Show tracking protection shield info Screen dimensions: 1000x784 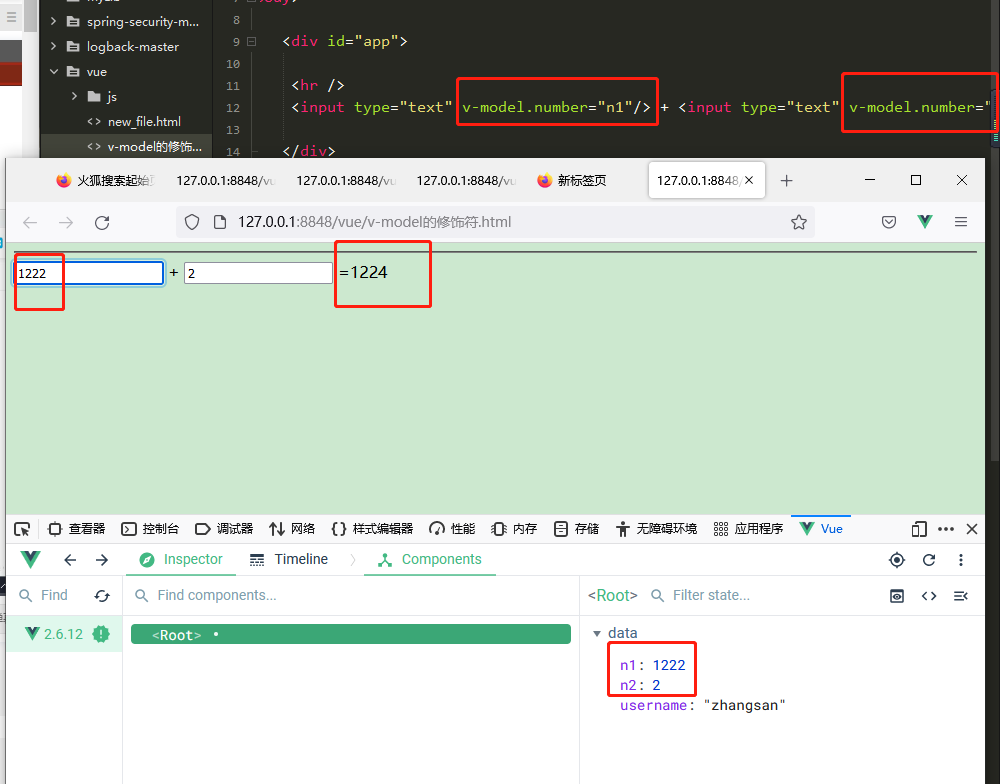click(192, 222)
